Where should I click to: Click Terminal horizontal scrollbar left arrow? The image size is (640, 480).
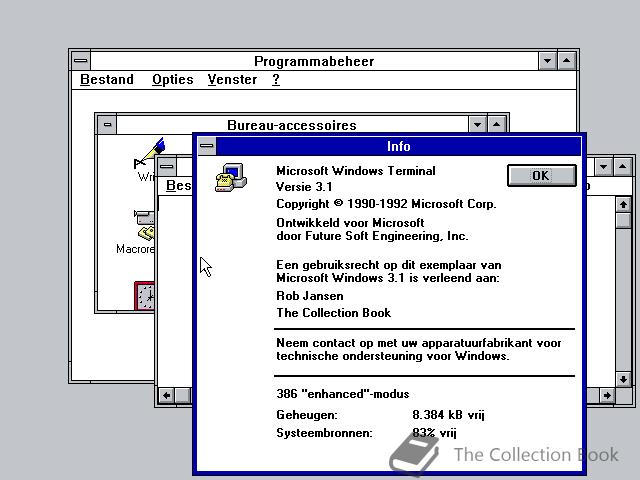[x=167, y=395]
